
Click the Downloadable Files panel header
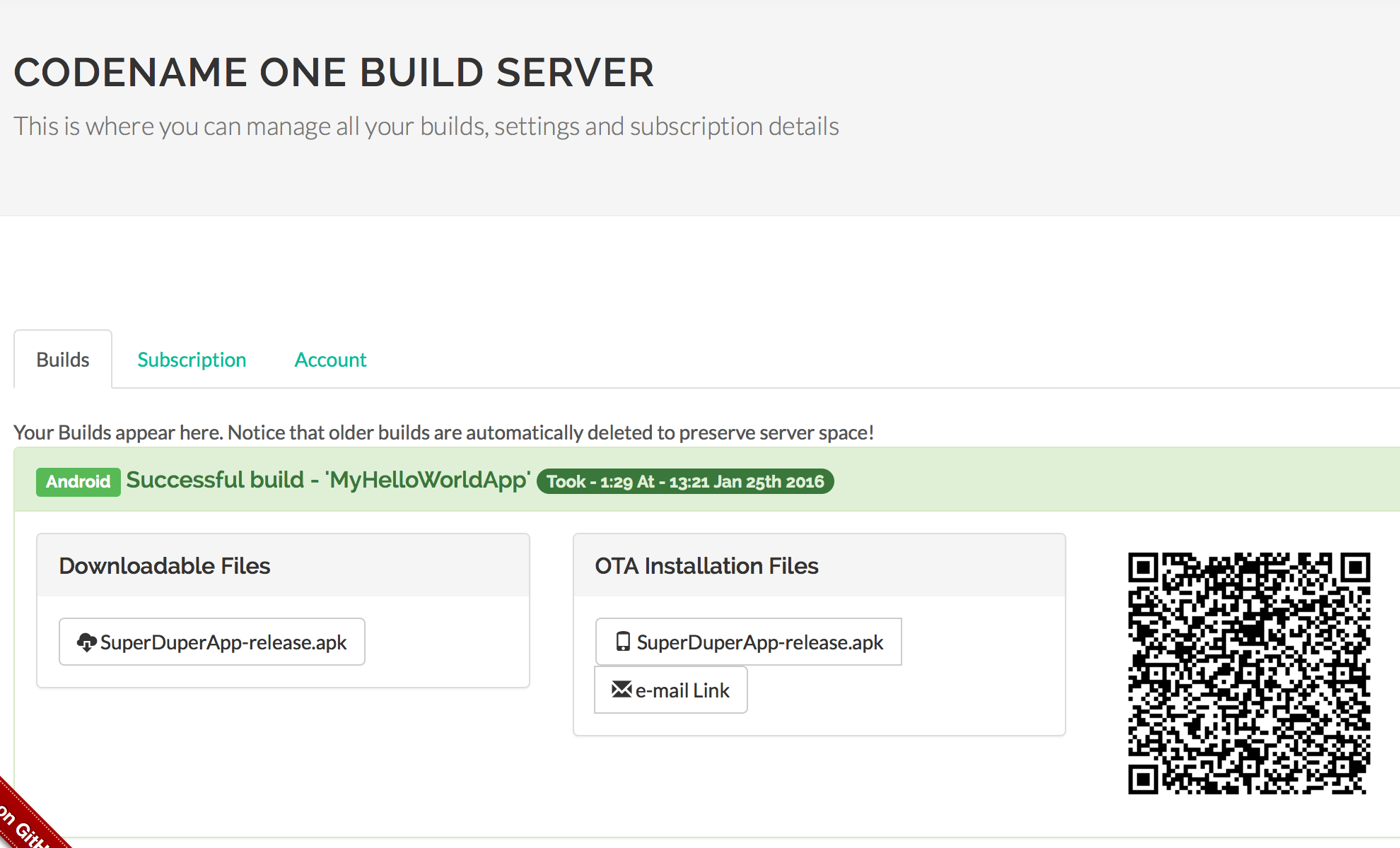pos(283,565)
